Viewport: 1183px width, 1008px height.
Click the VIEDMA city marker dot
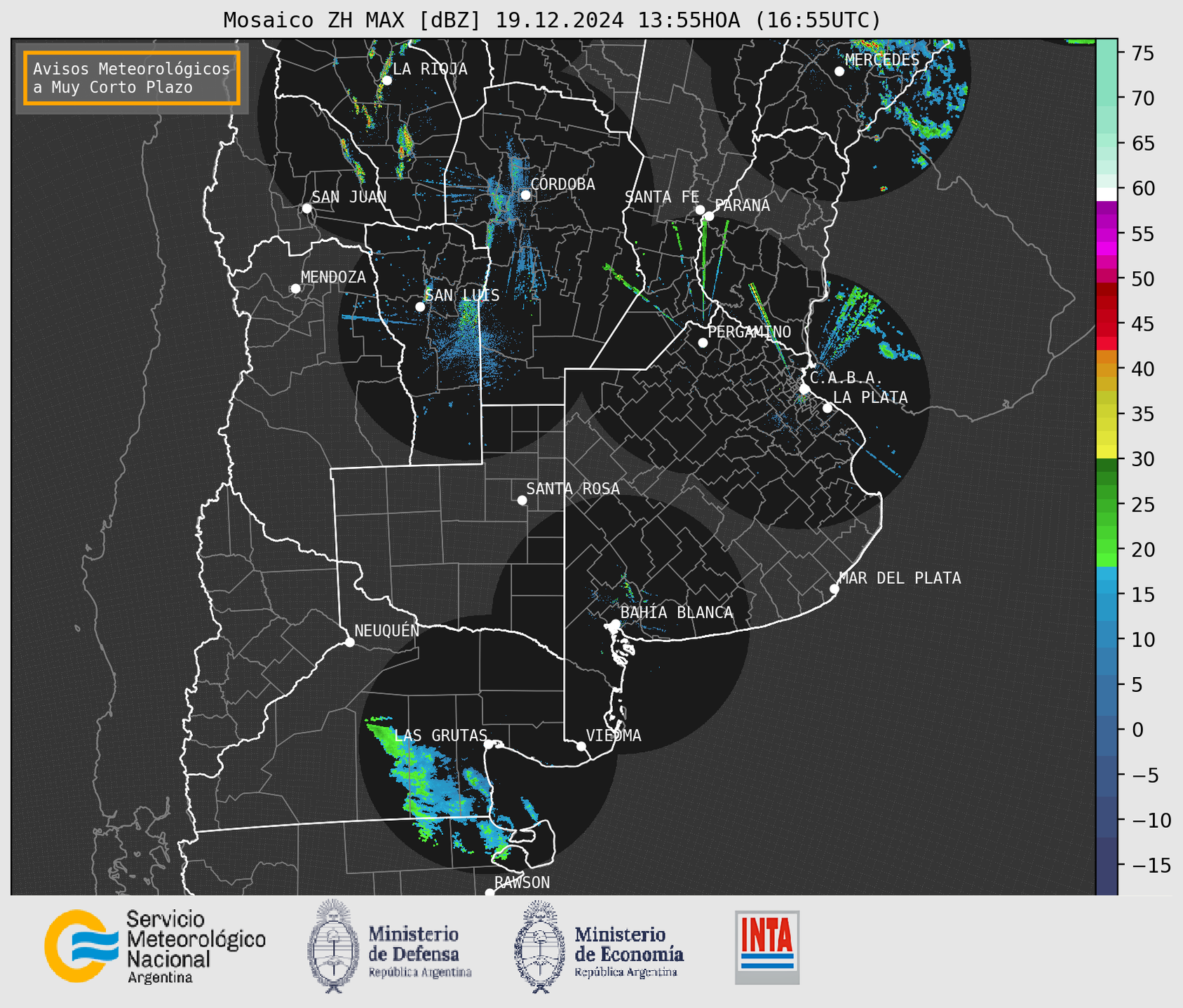coord(581,746)
